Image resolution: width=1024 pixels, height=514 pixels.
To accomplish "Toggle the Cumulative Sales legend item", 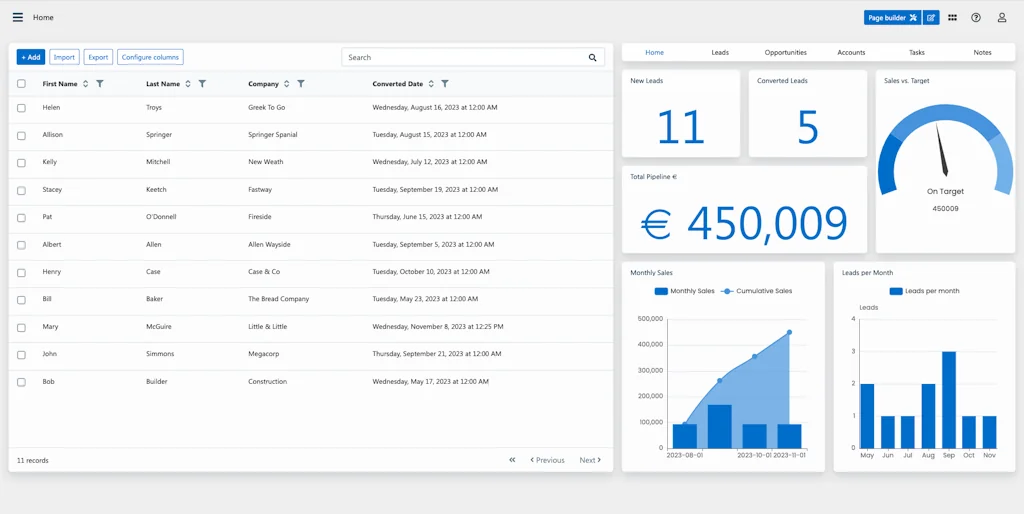I will [x=757, y=291].
